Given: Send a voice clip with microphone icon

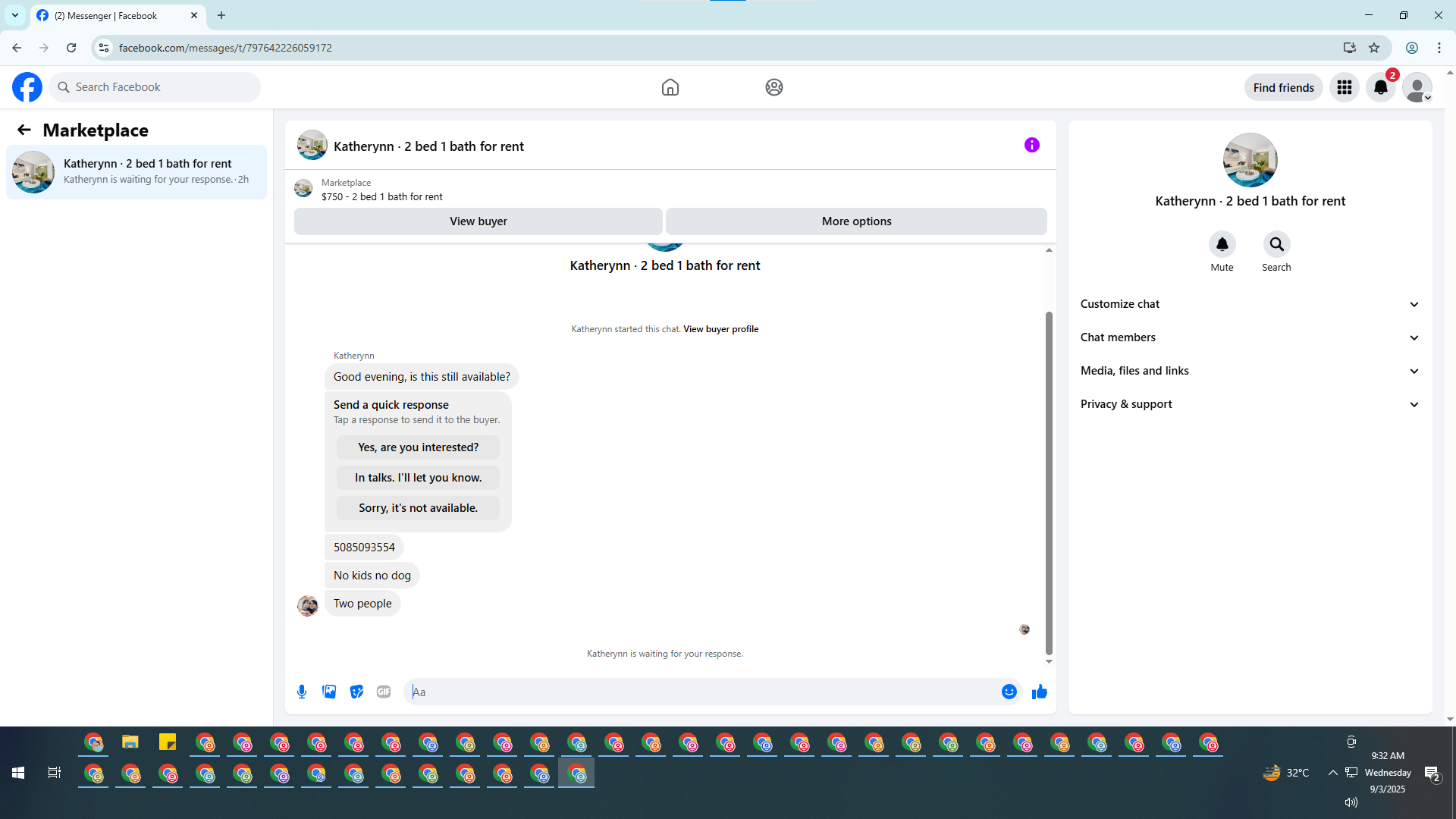Looking at the screenshot, I should click(x=302, y=692).
